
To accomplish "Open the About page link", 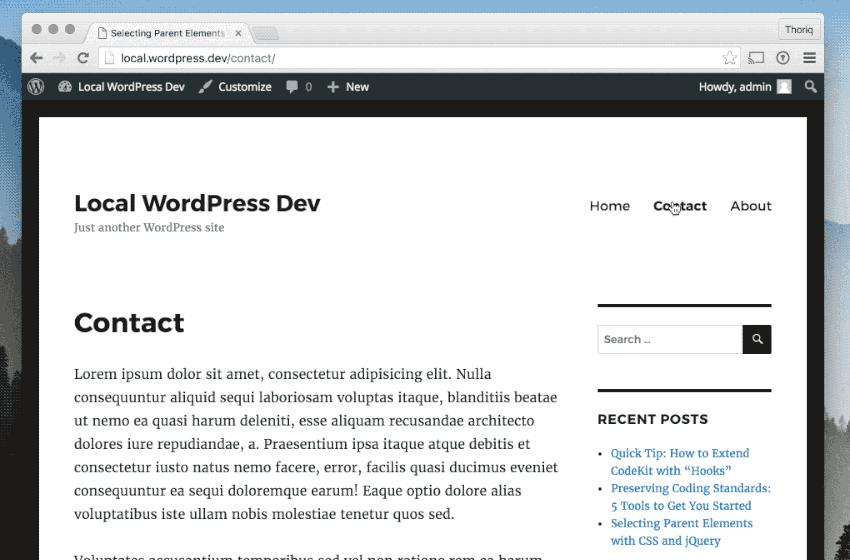I will point(751,206).
